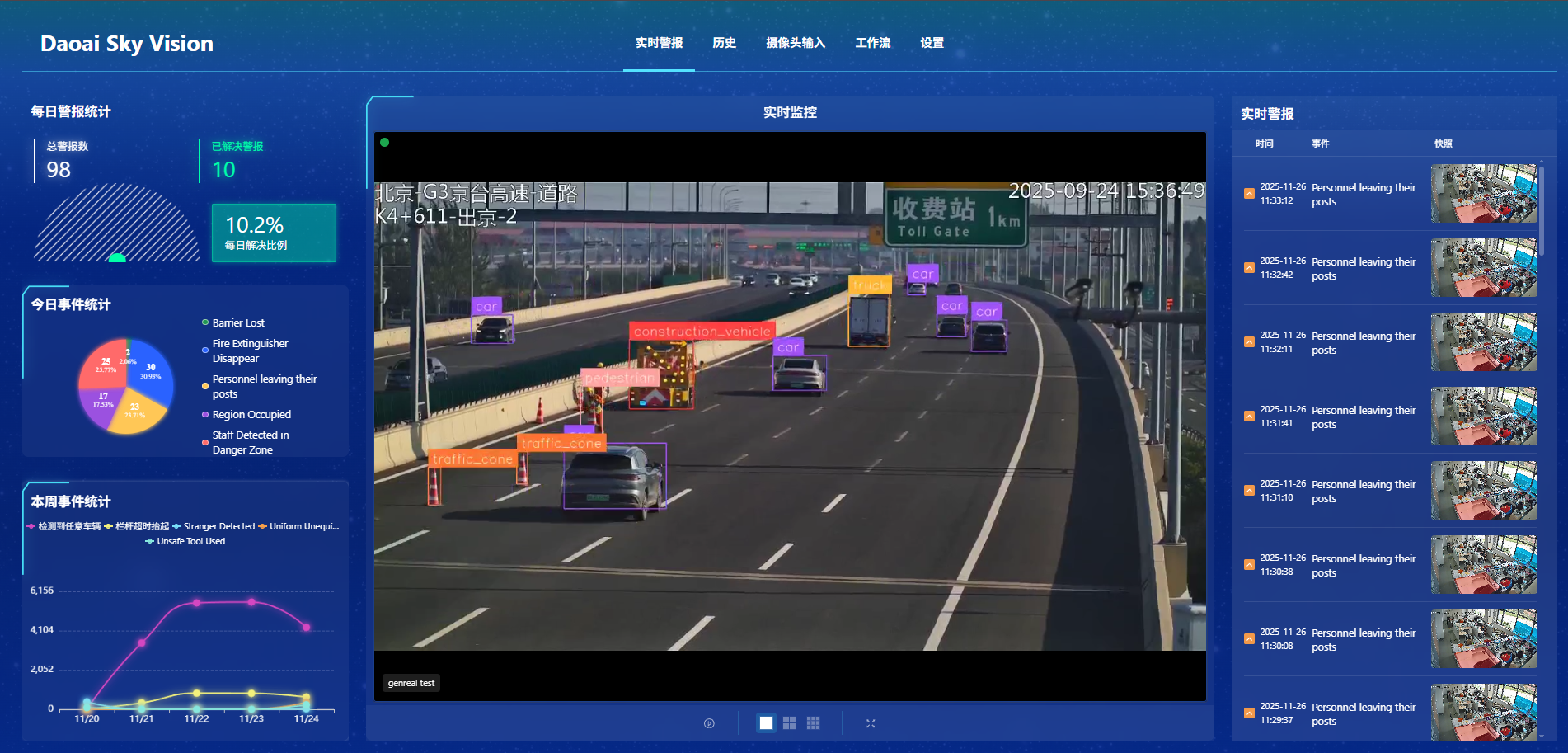Screen dimensions: 1568x753
Task: Click the play icon below video
Action: 709,723
